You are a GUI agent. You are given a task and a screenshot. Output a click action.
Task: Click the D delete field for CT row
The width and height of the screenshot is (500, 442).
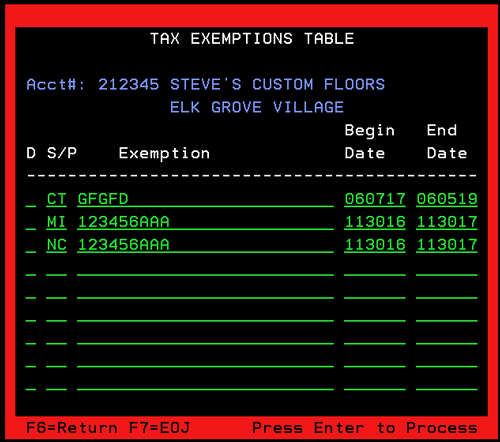(31, 200)
